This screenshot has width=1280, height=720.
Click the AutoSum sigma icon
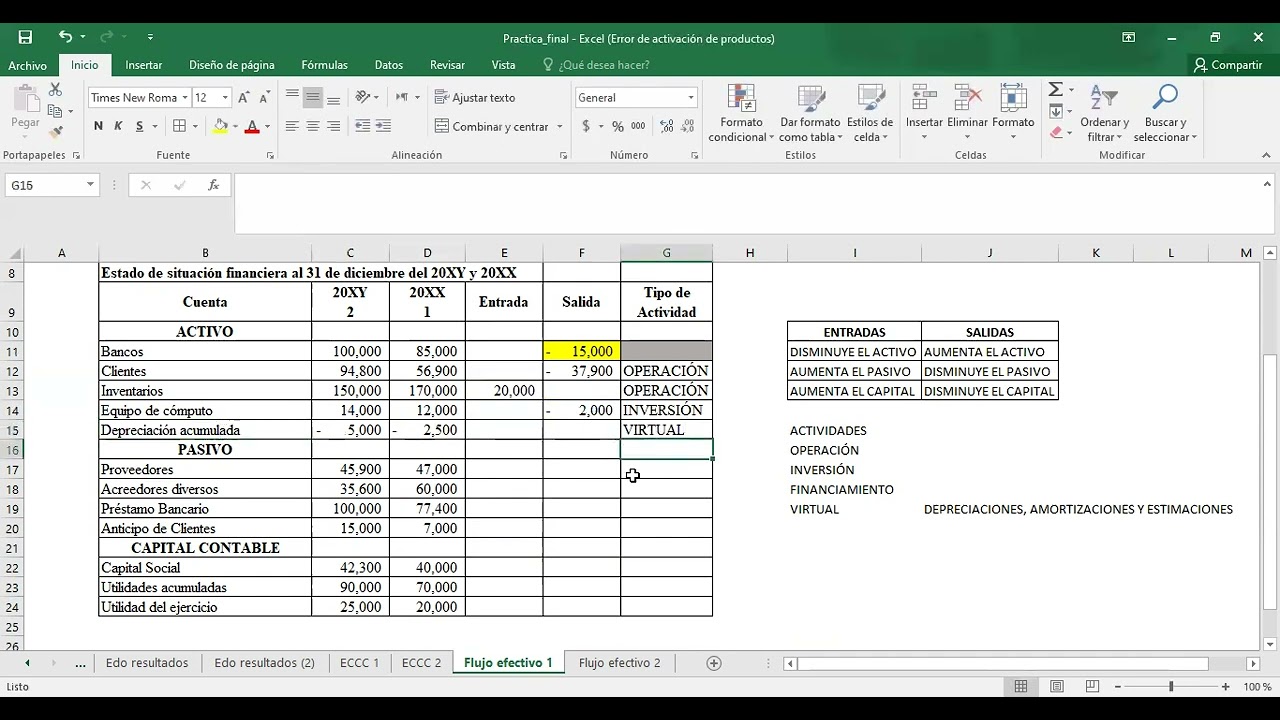tap(1055, 90)
